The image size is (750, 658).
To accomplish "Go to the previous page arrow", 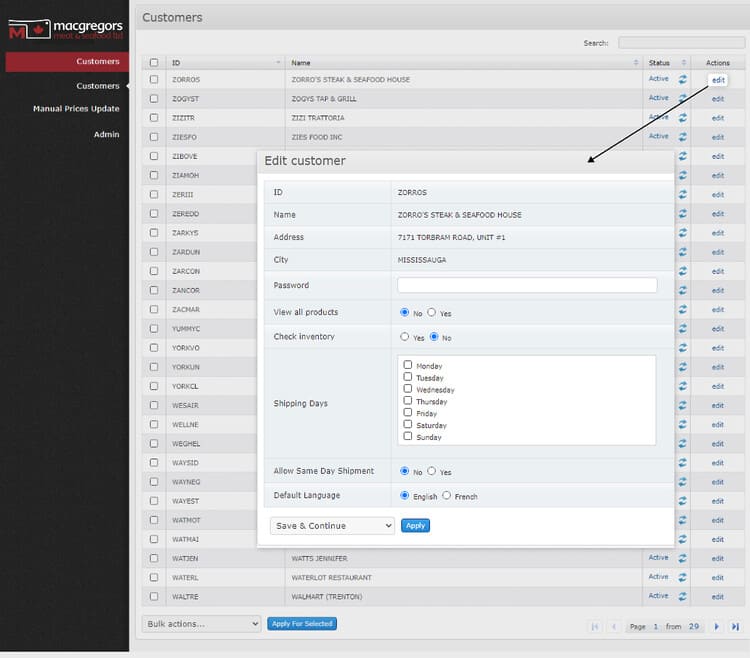I will (x=614, y=626).
